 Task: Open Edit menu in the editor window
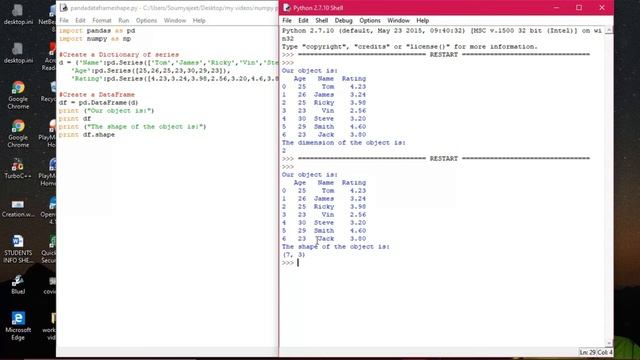pos(80,20)
